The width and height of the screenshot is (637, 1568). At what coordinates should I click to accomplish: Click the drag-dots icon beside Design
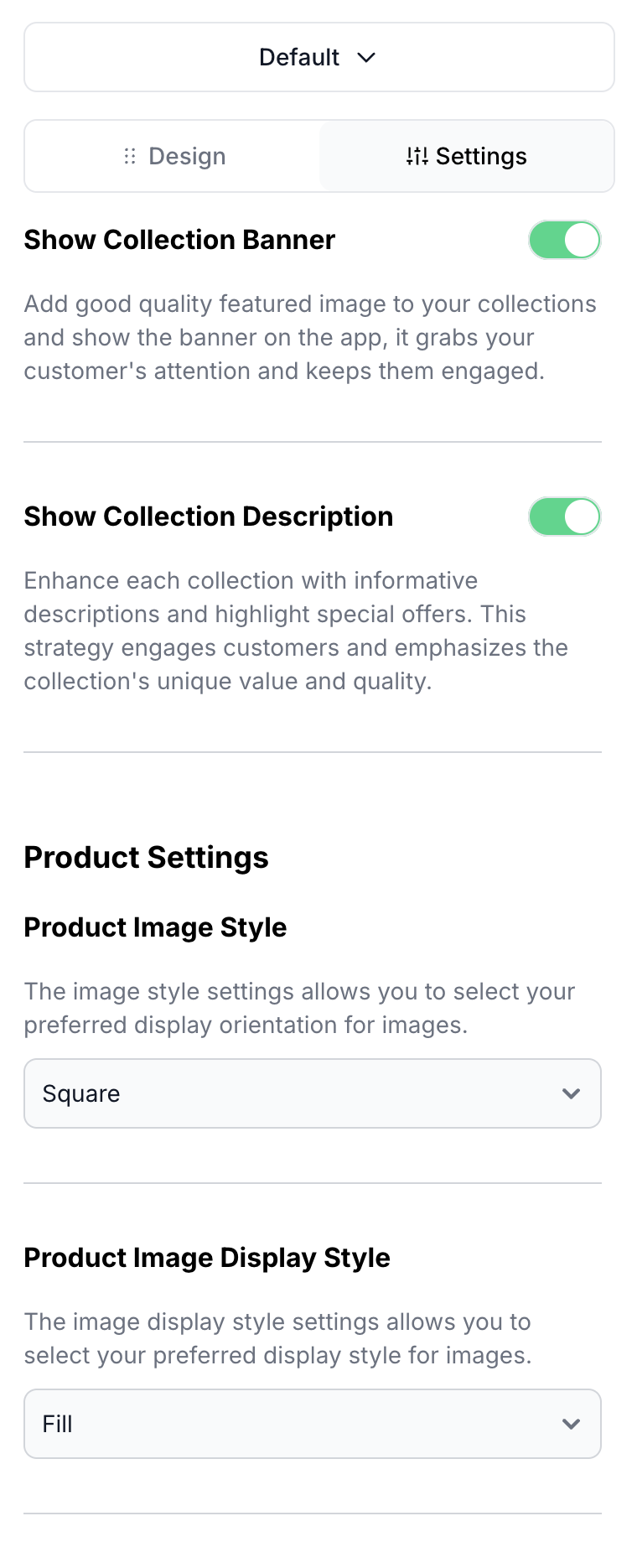[130, 156]
